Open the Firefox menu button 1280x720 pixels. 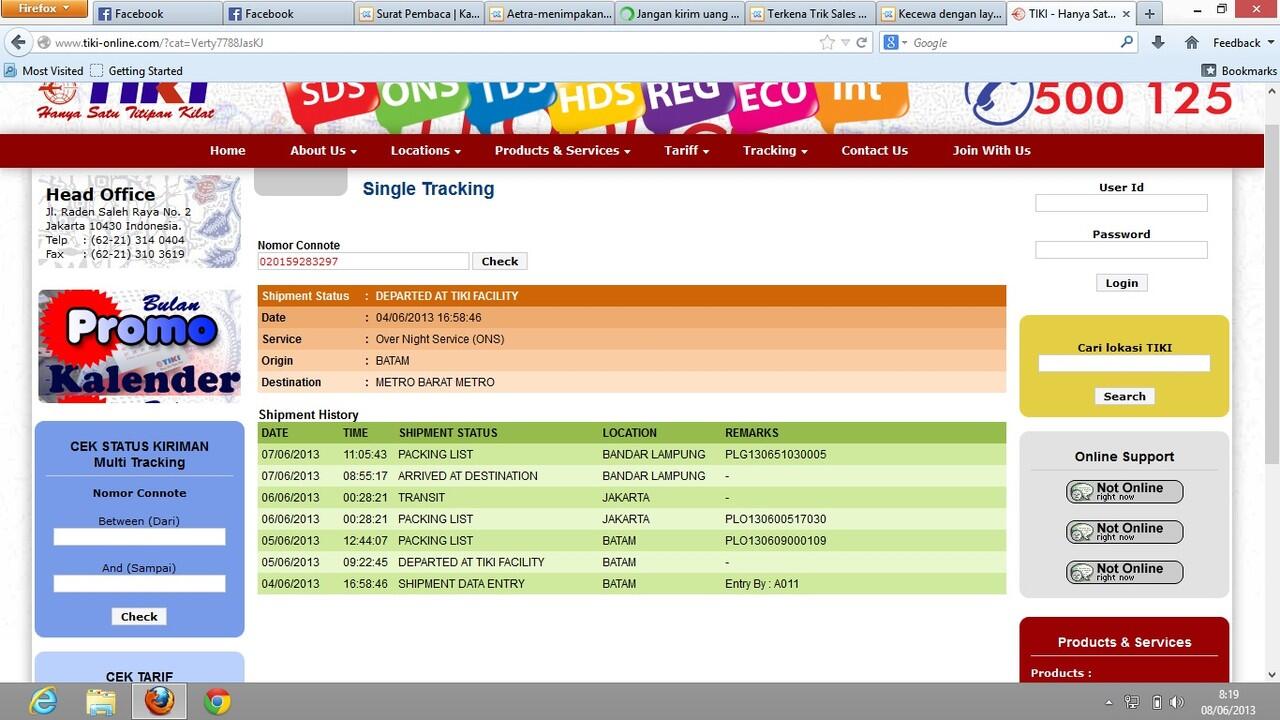(x=44, y=9)
